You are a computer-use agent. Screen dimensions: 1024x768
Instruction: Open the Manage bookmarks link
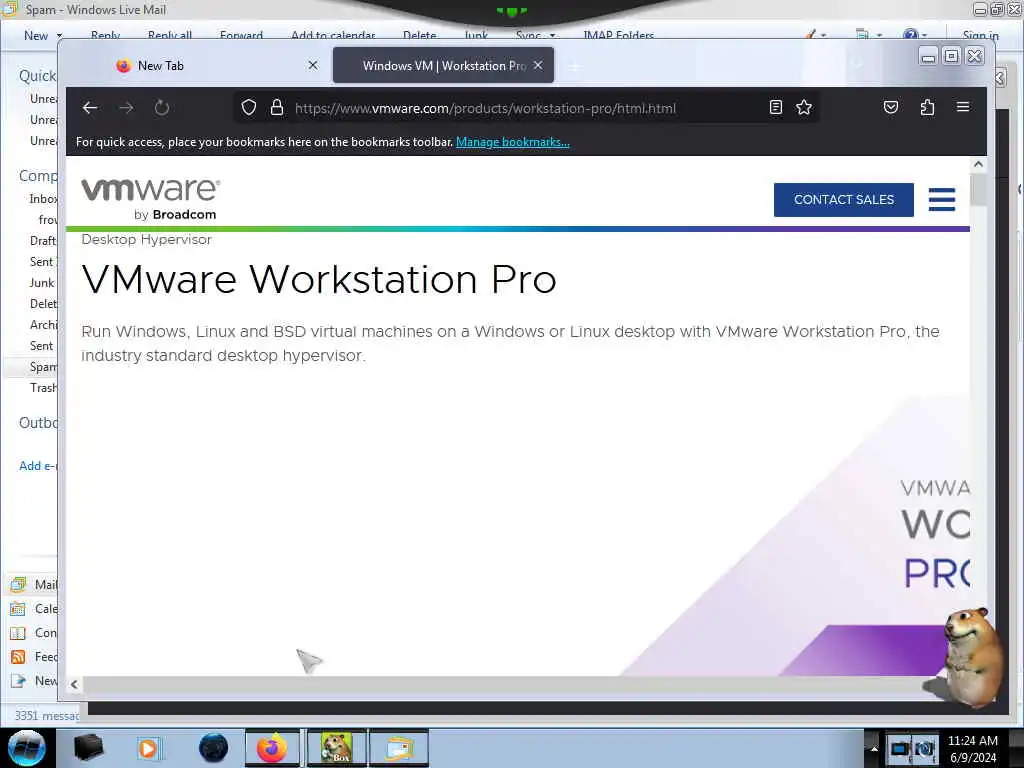point(513,142)
